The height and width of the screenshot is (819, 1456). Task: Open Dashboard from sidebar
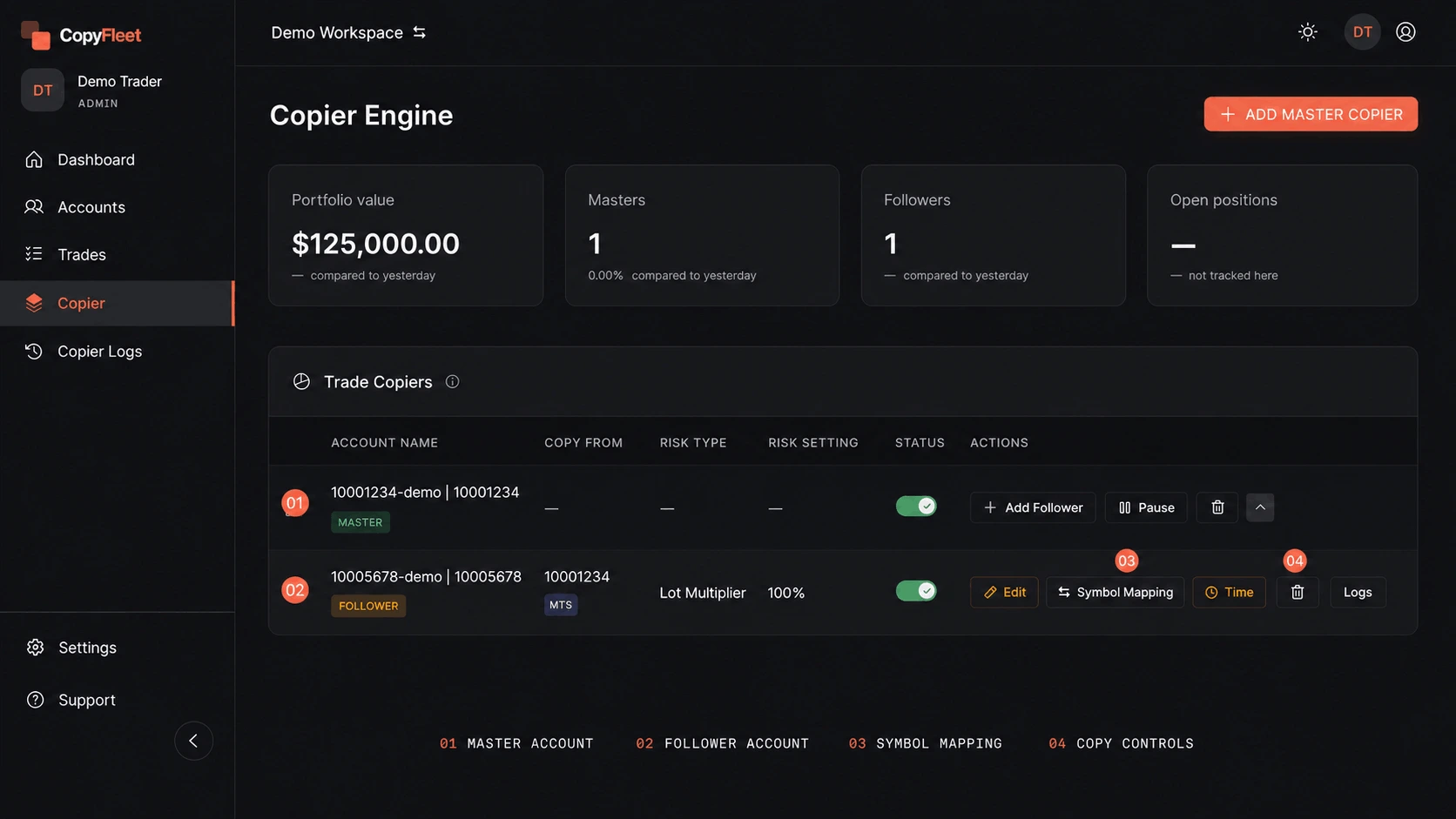tap(117, 160)
